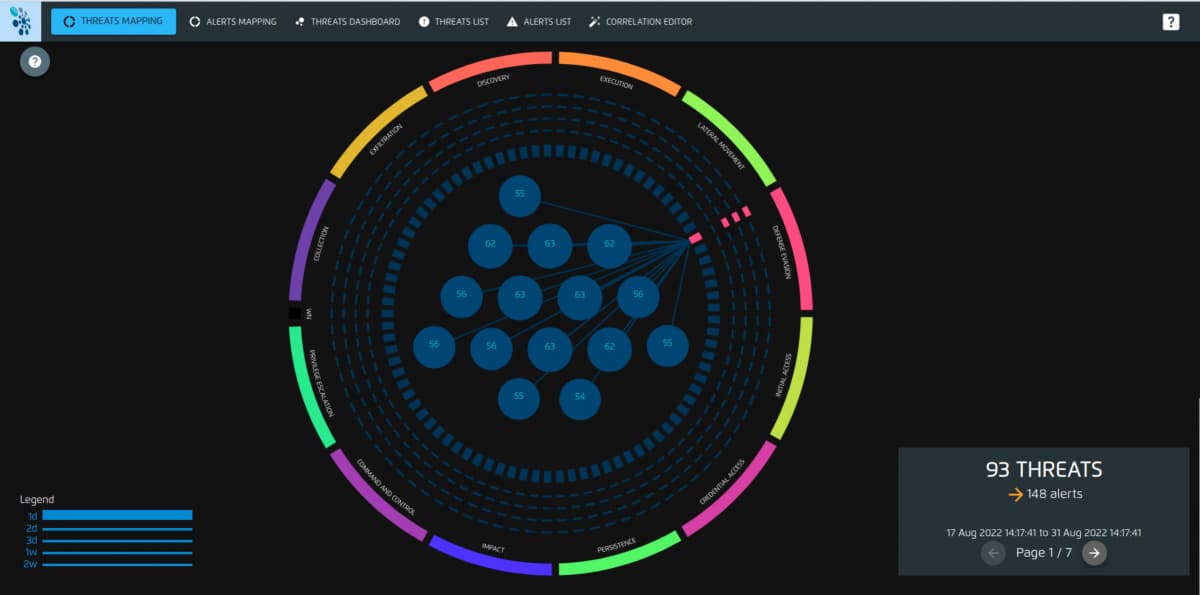Click the square help icon at top right

[1171, 22]
